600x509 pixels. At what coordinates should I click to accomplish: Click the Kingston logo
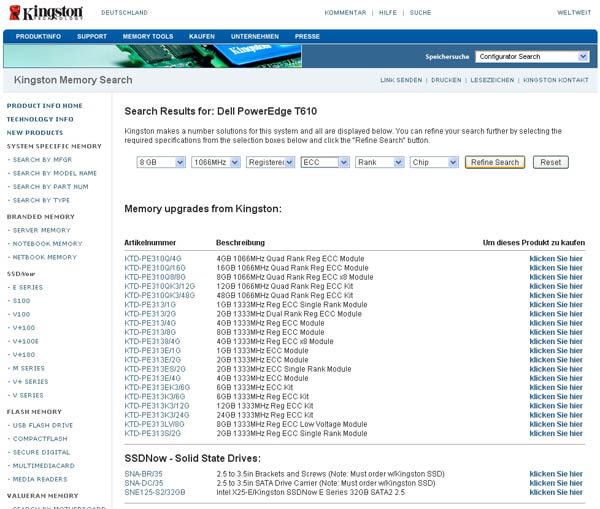(46, 13)
